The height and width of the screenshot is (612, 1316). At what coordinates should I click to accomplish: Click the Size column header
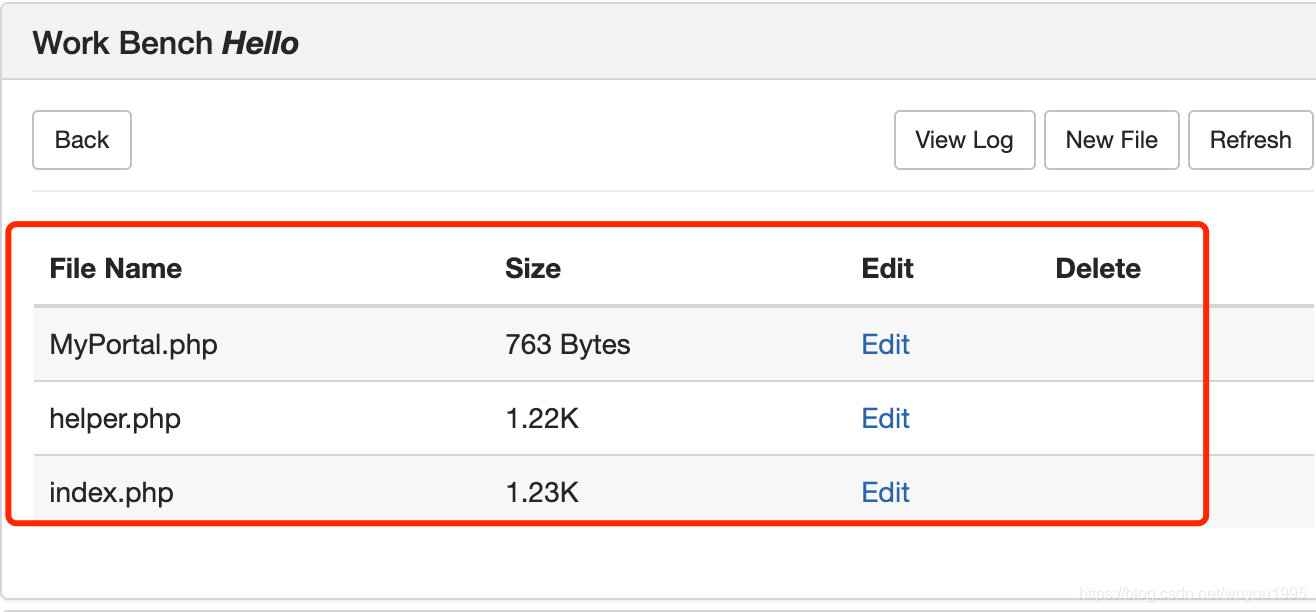click(x=533, y=268)
